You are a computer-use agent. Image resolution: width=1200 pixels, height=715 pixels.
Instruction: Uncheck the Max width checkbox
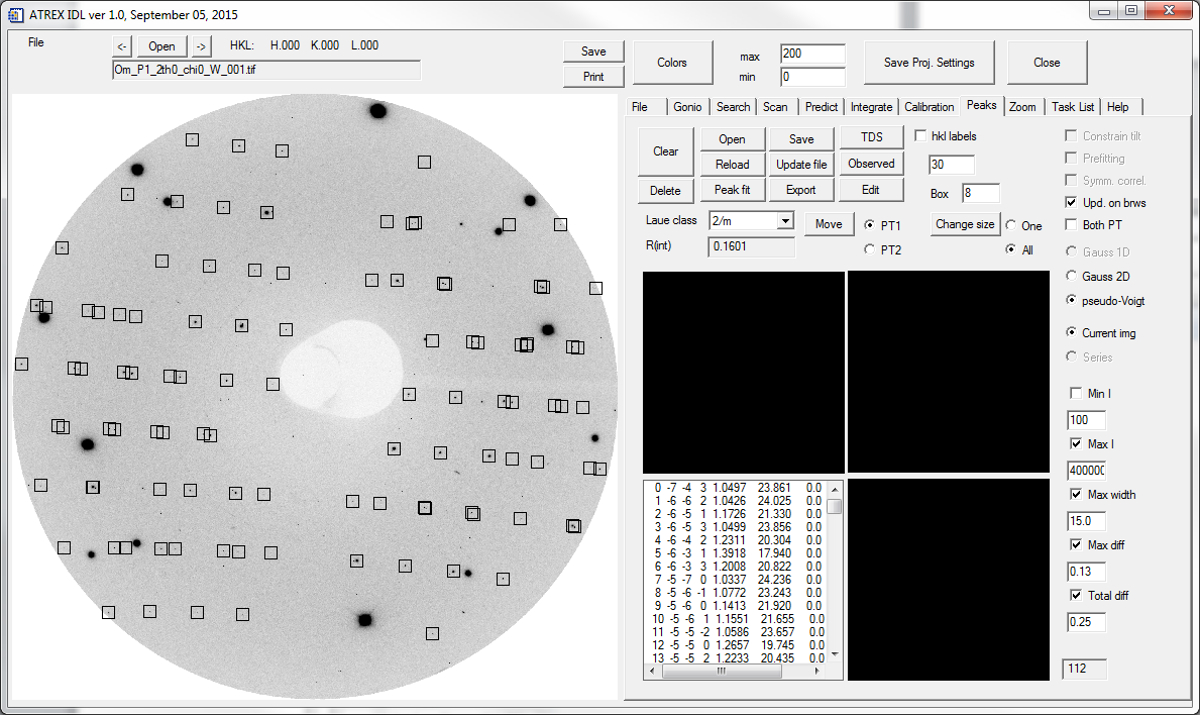(1076, 494)
